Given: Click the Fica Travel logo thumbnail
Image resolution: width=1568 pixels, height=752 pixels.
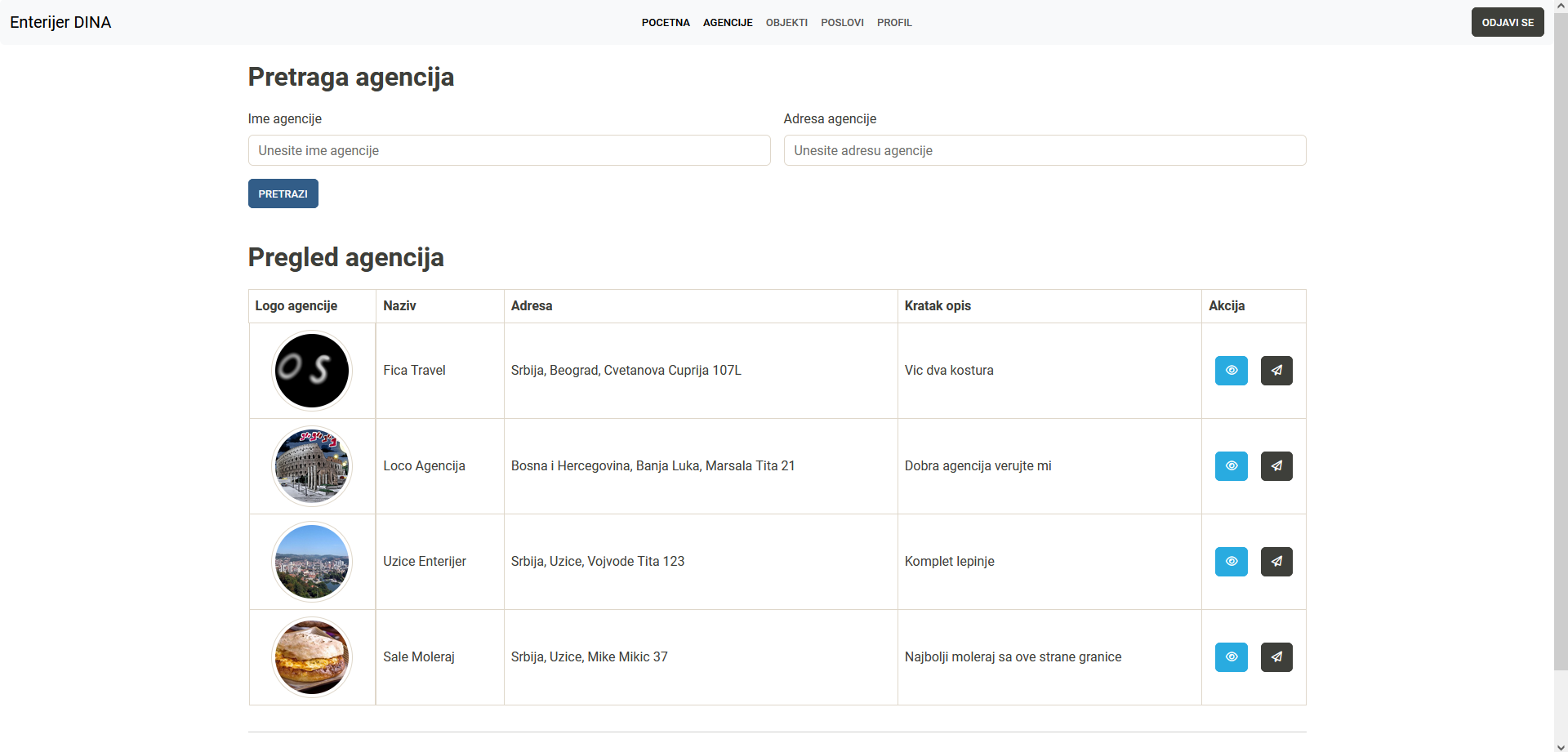Looking at the screenshot, I should [311, 370].
